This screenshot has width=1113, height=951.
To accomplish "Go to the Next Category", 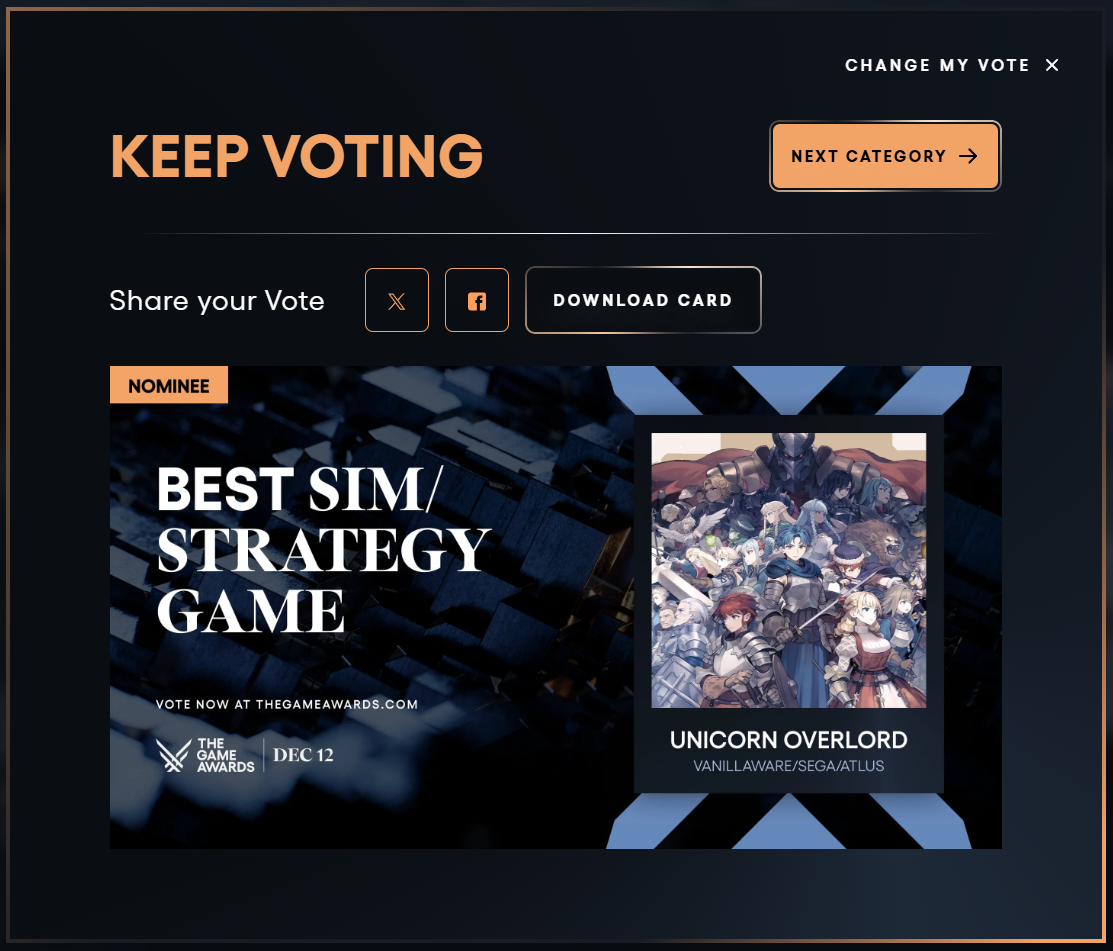I will 885,156.
